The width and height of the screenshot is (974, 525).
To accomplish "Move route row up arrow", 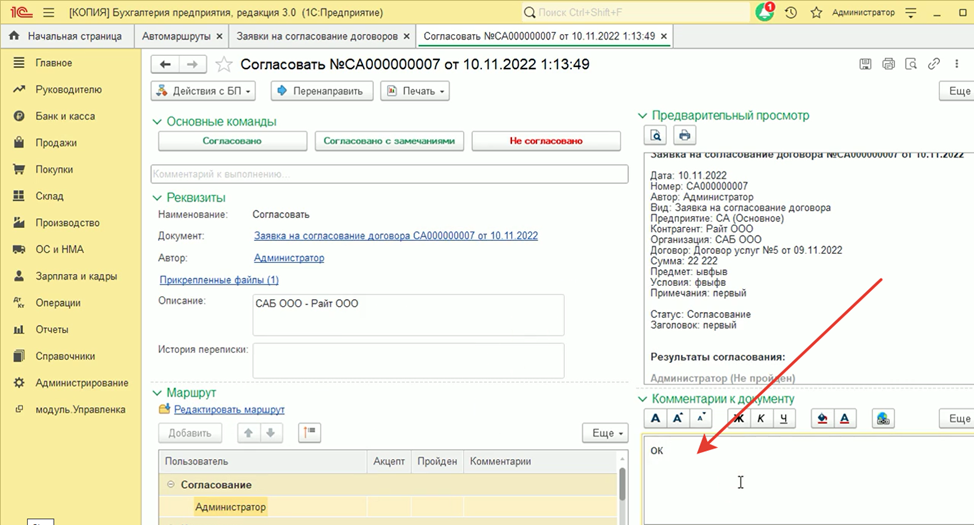I will [x=248, y=433].
